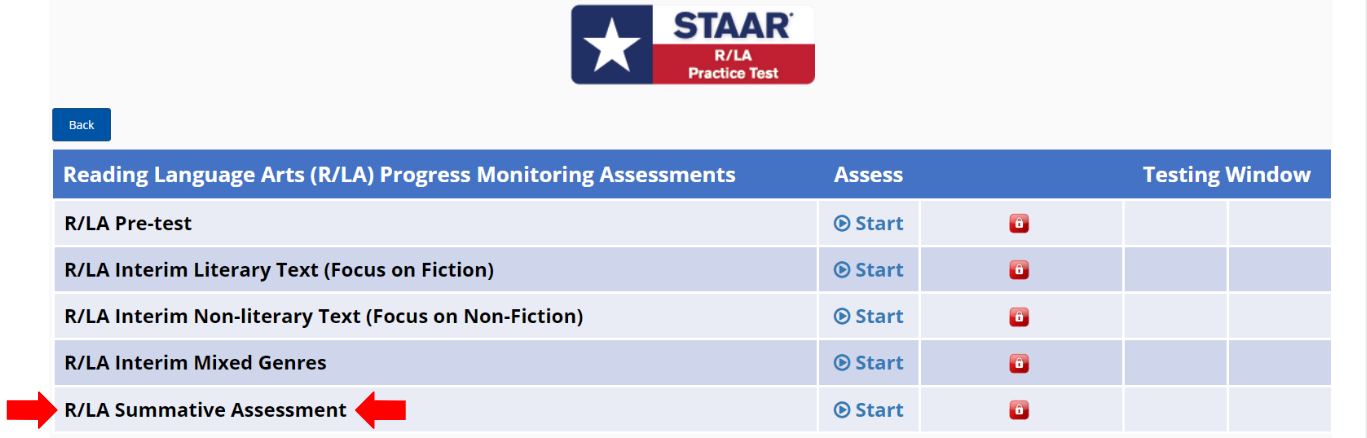
Task: Click lock icon in Interim Non-literary Text row
Action: (x=1019, y=317)
